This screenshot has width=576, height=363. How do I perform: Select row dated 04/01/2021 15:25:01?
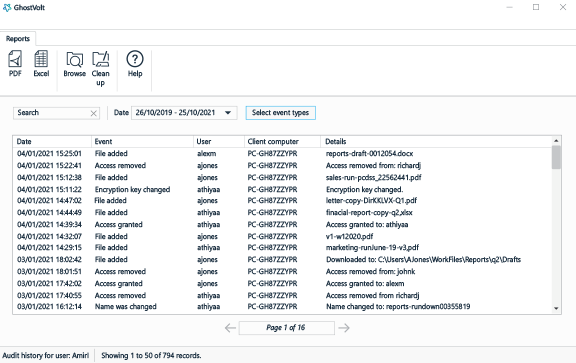click(x=282, y=154)
